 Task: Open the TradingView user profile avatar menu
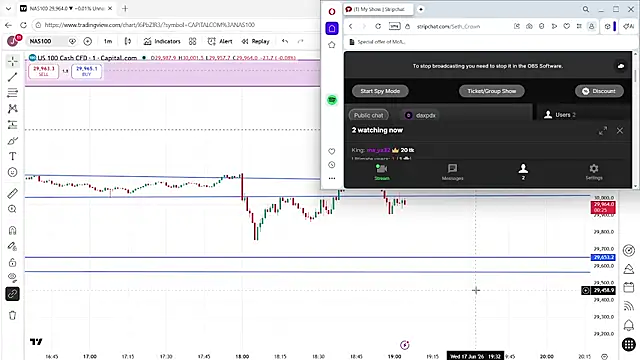click(13, 41)
